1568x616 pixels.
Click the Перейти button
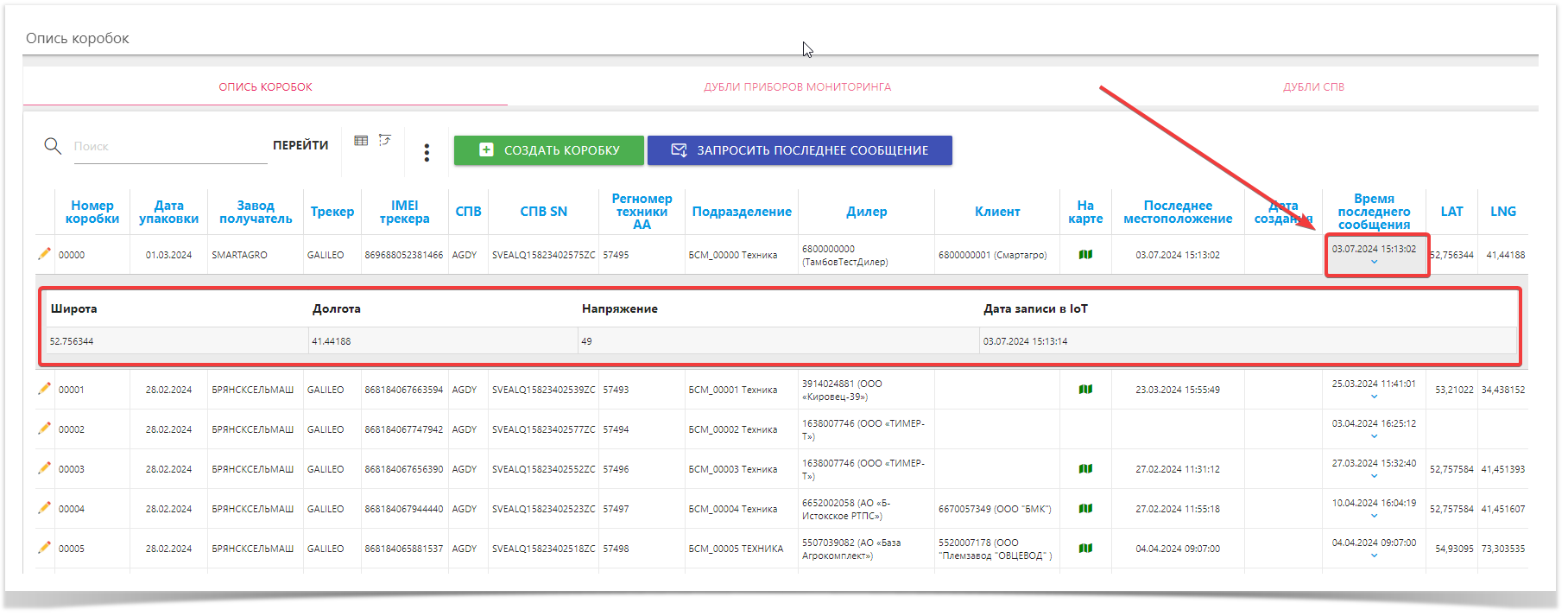[x=300, y=146]
